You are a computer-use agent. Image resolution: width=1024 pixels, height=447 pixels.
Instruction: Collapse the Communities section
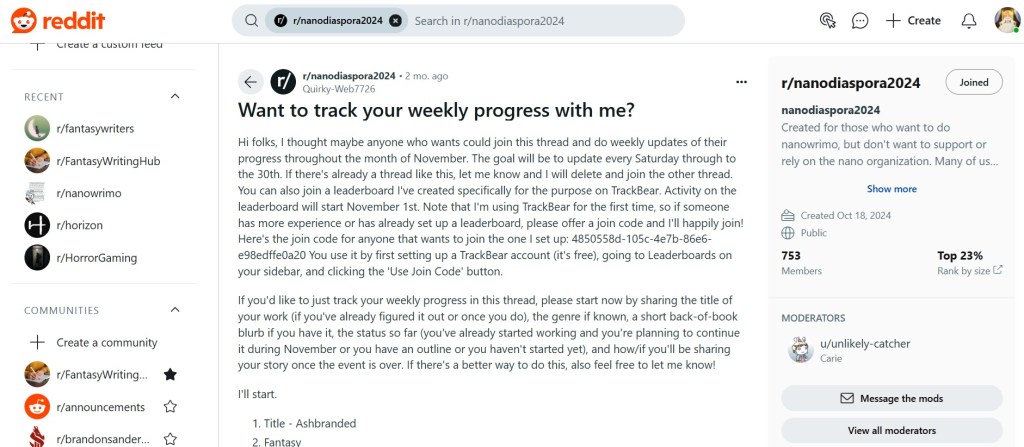coord(175,310)
